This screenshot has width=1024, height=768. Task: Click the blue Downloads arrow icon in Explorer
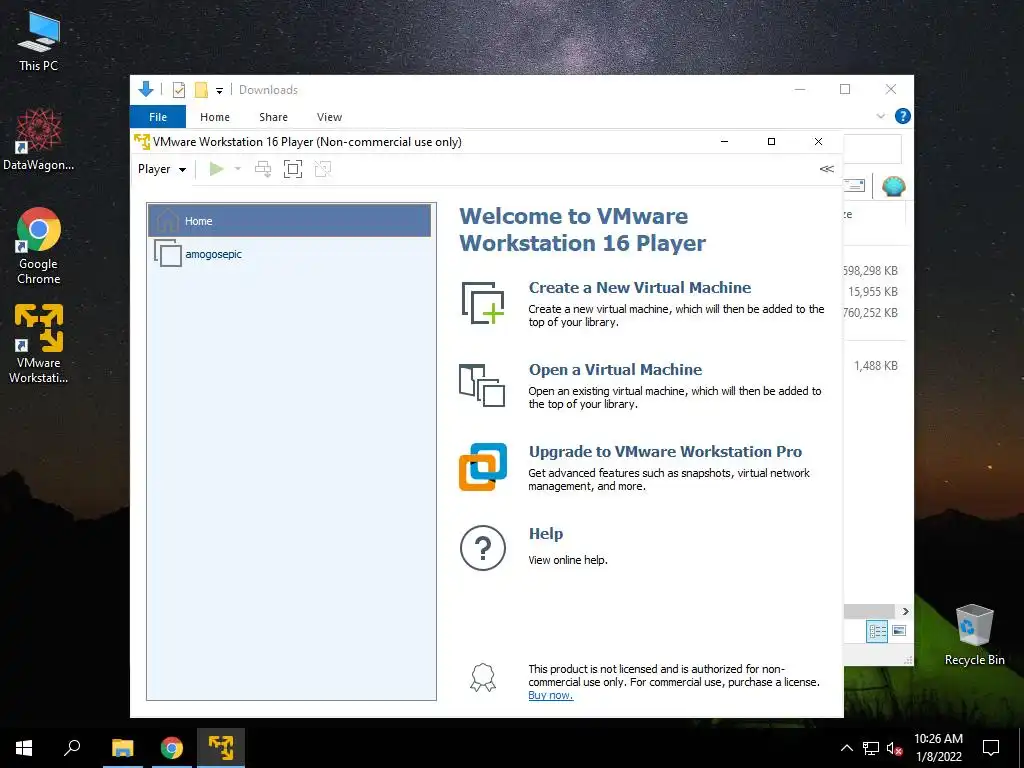[146, 89]
